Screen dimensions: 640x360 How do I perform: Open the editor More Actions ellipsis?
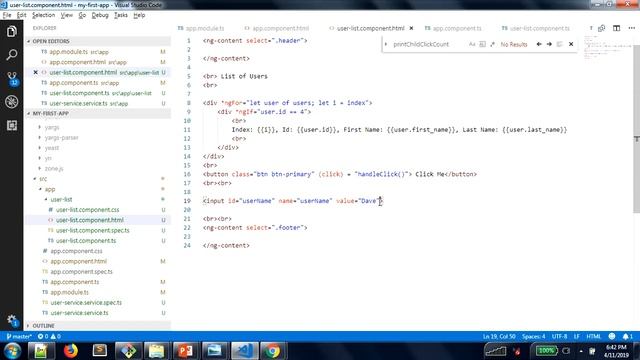point(631,28)
